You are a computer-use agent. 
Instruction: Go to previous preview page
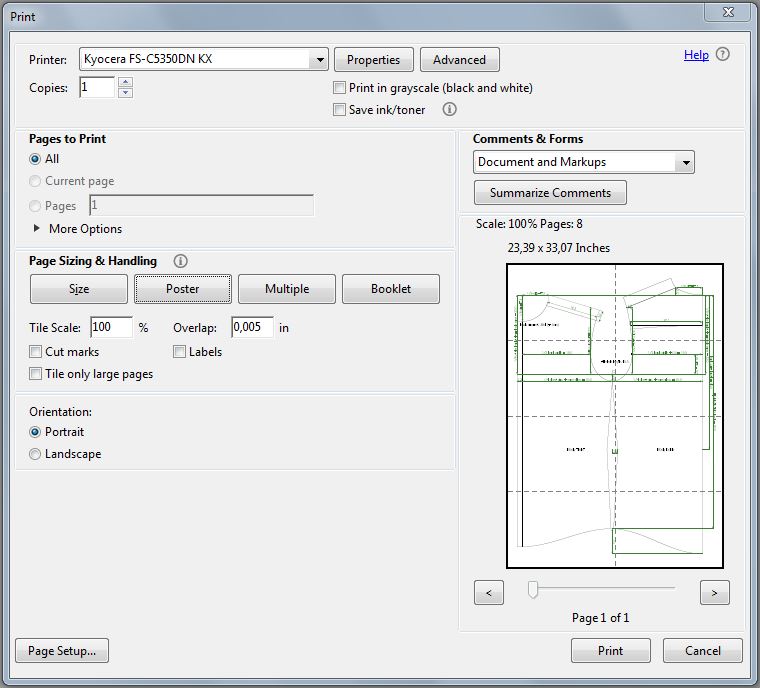point(489,592)
